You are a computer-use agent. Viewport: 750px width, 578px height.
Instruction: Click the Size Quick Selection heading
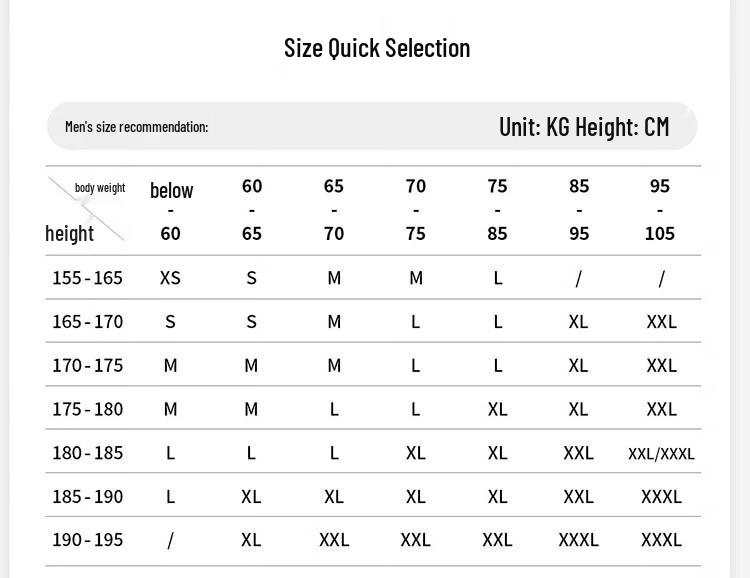coord(377,48)
